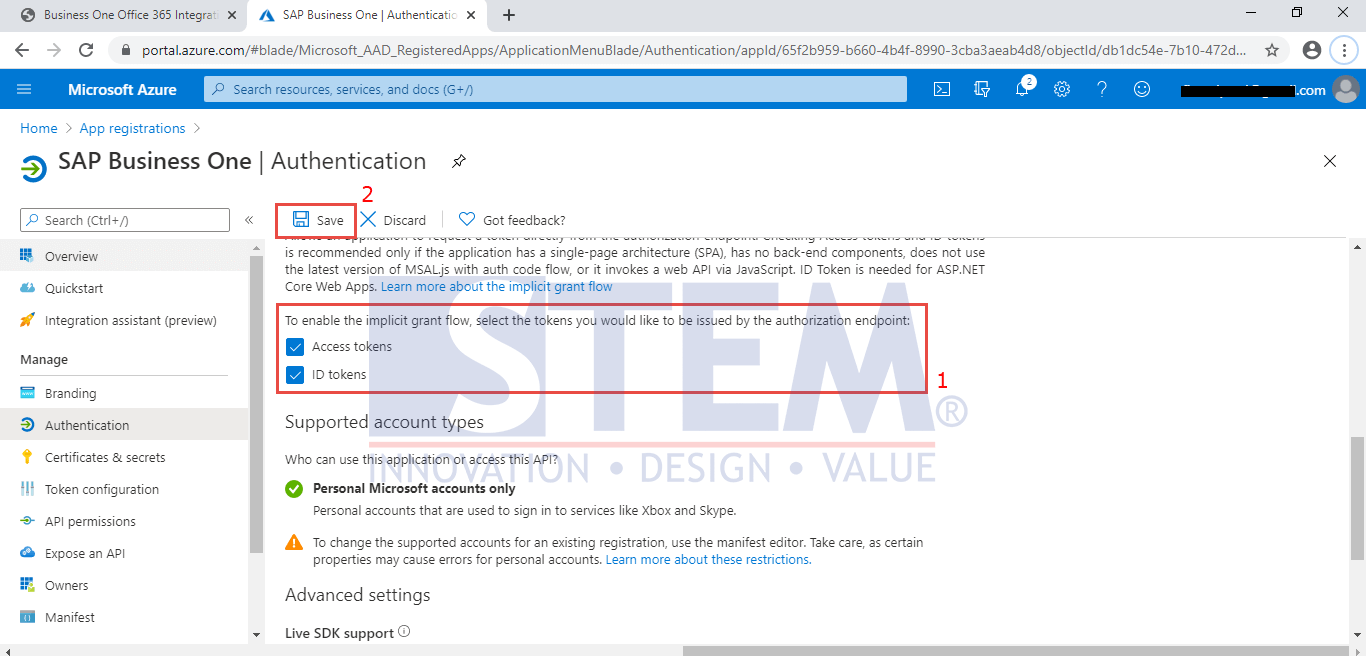Open the account avatar picture

pyautogui.click(x=1346, y=89)
